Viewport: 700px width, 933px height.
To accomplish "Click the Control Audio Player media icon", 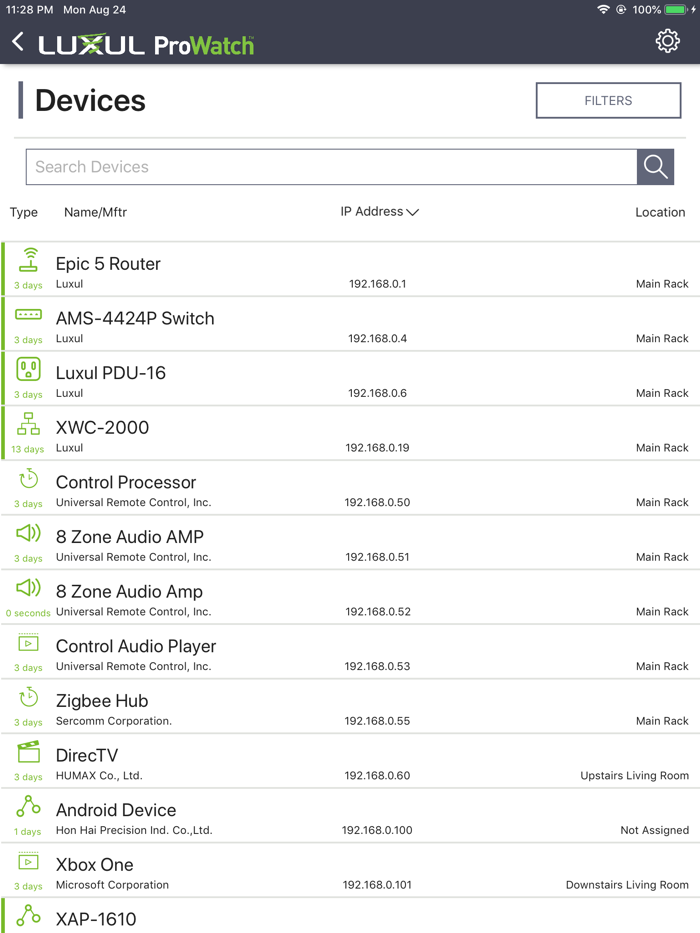I will point(29,643).
